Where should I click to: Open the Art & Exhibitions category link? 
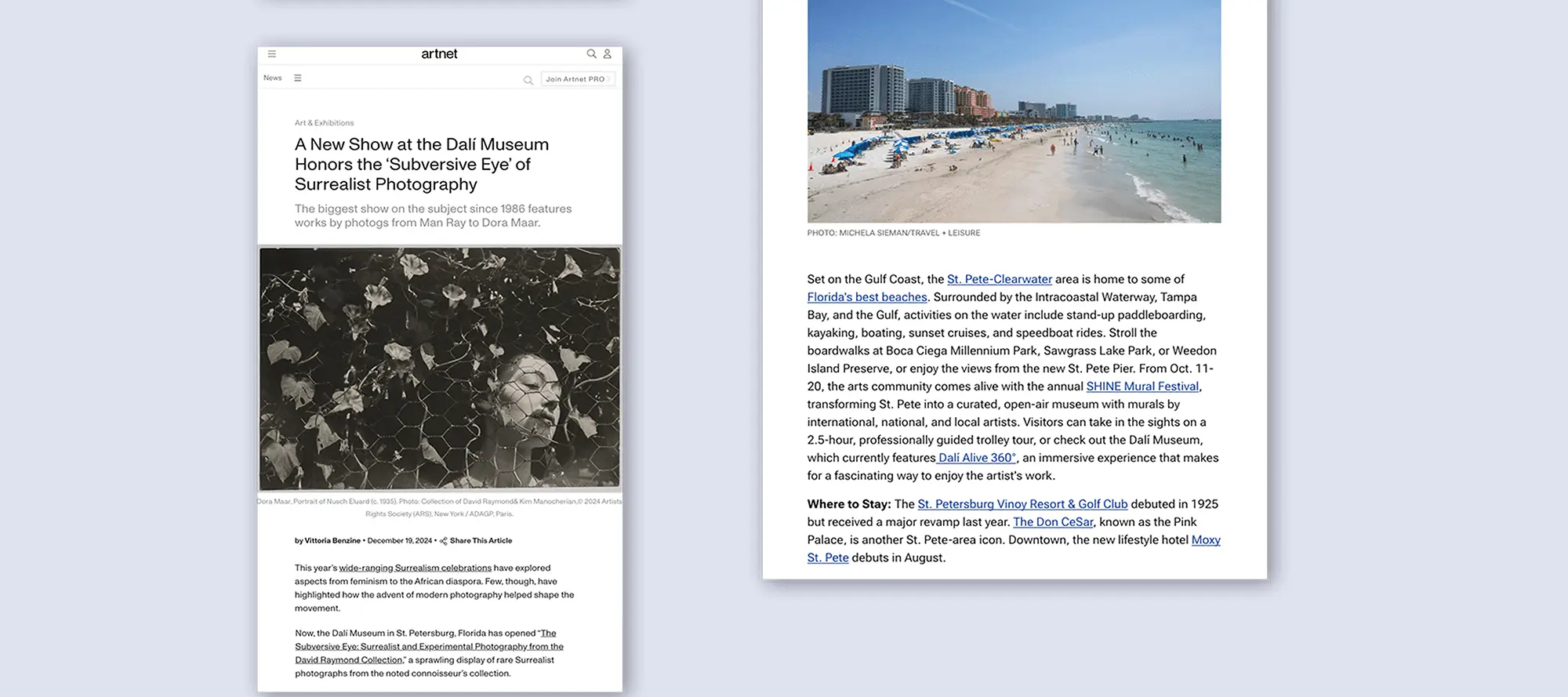click(324, 123)
